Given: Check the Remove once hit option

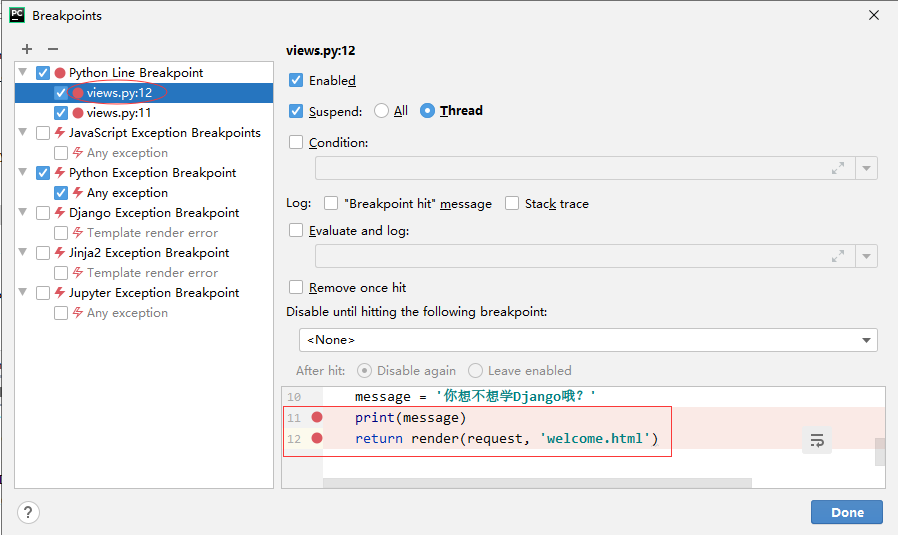Looking at the screenshot, I should click(296, 287).
